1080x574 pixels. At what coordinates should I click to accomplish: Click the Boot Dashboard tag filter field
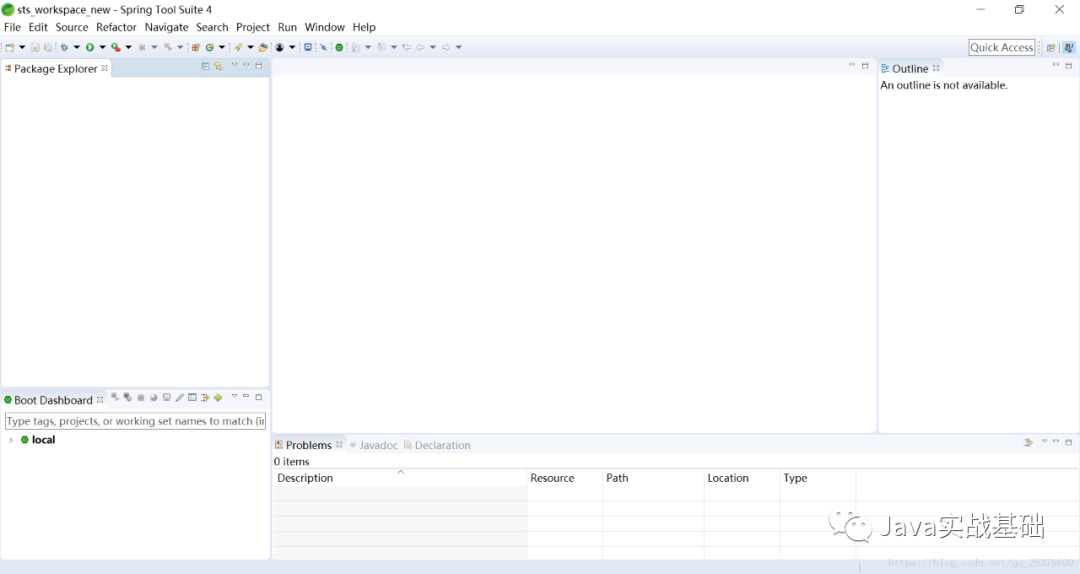coord(135,421)
